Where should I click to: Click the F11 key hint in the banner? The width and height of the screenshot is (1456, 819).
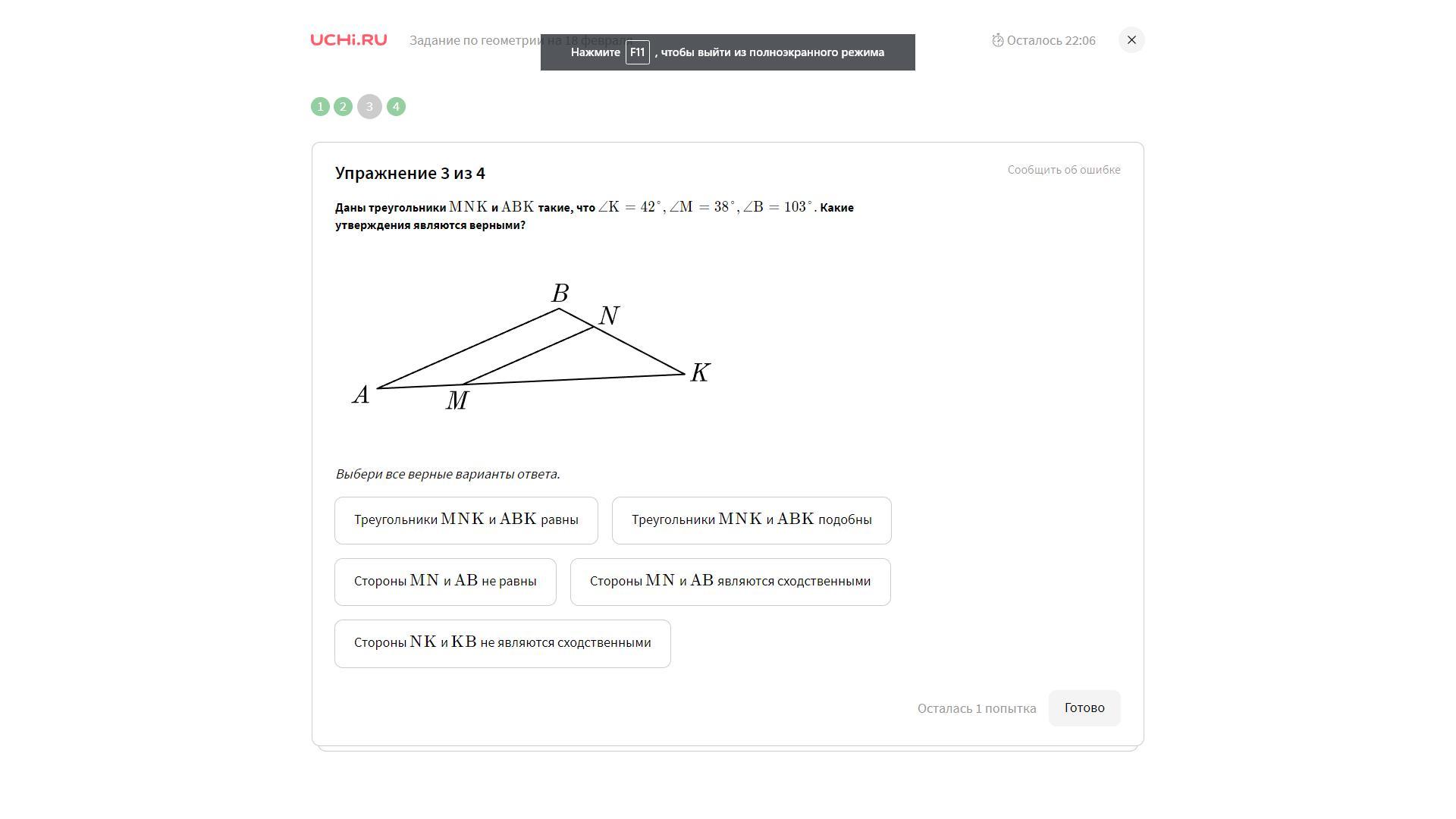tap(637, 52)
